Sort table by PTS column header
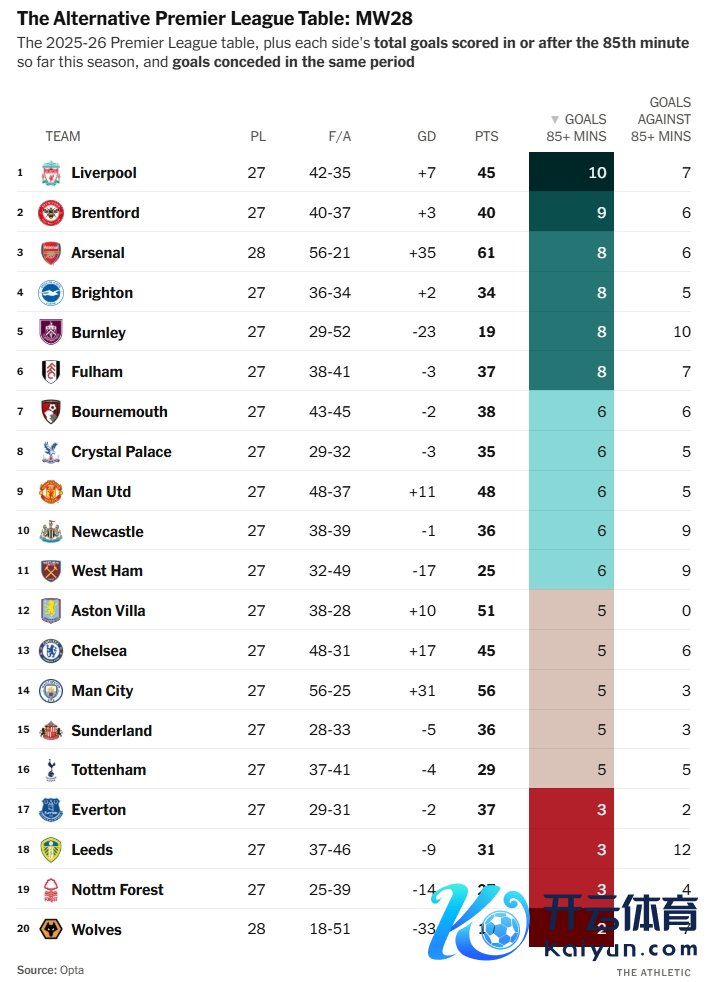 486,136
